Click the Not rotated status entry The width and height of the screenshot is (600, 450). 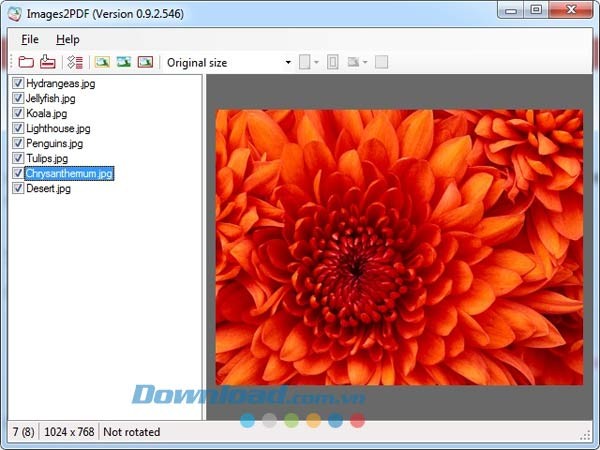coord(132,432)
